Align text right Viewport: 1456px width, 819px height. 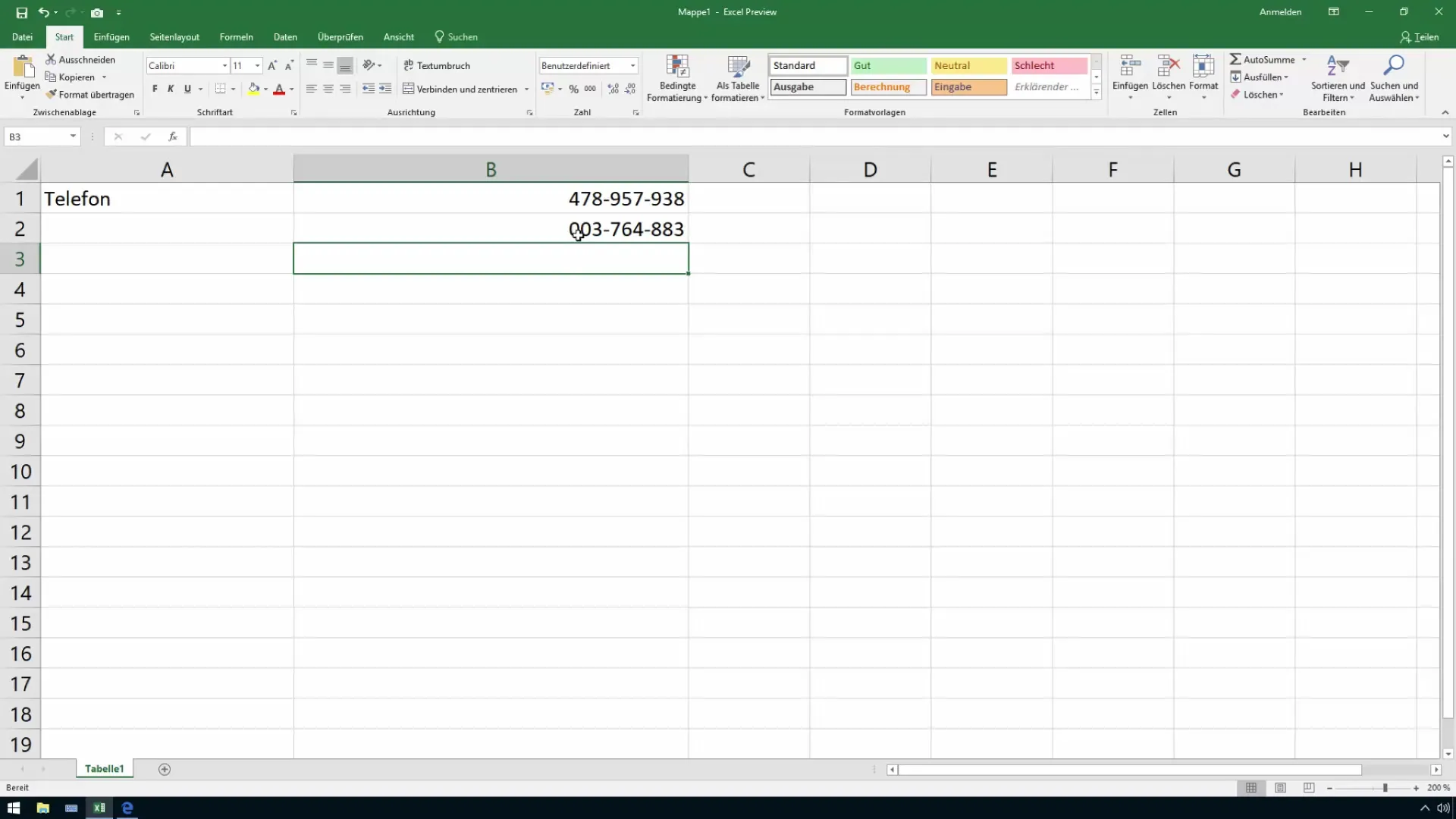345,89
